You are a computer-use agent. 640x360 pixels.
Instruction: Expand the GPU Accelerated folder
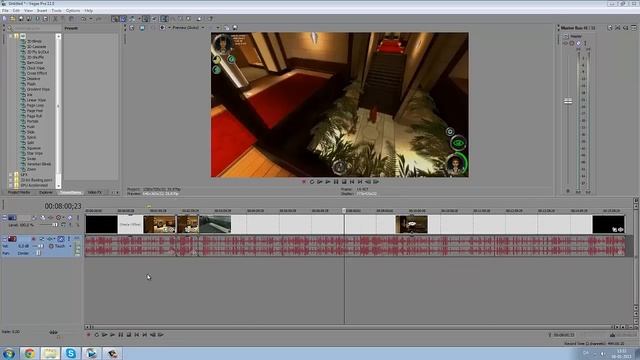pos(11,185)
